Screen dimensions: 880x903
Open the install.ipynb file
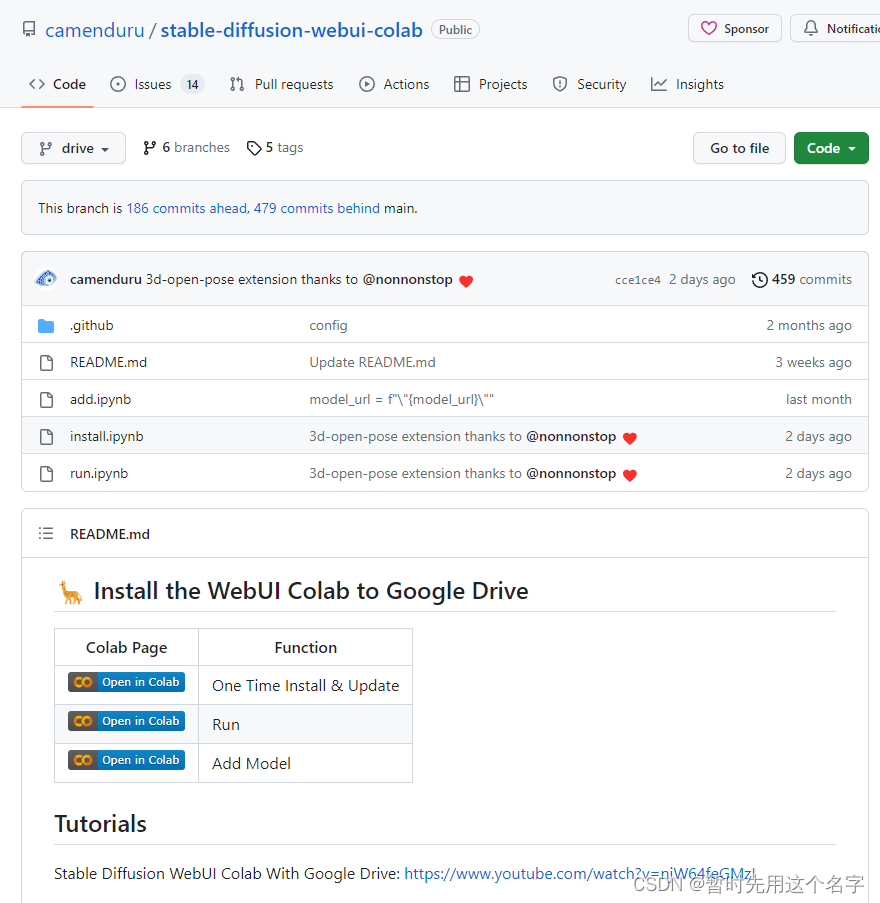[107, 437]
